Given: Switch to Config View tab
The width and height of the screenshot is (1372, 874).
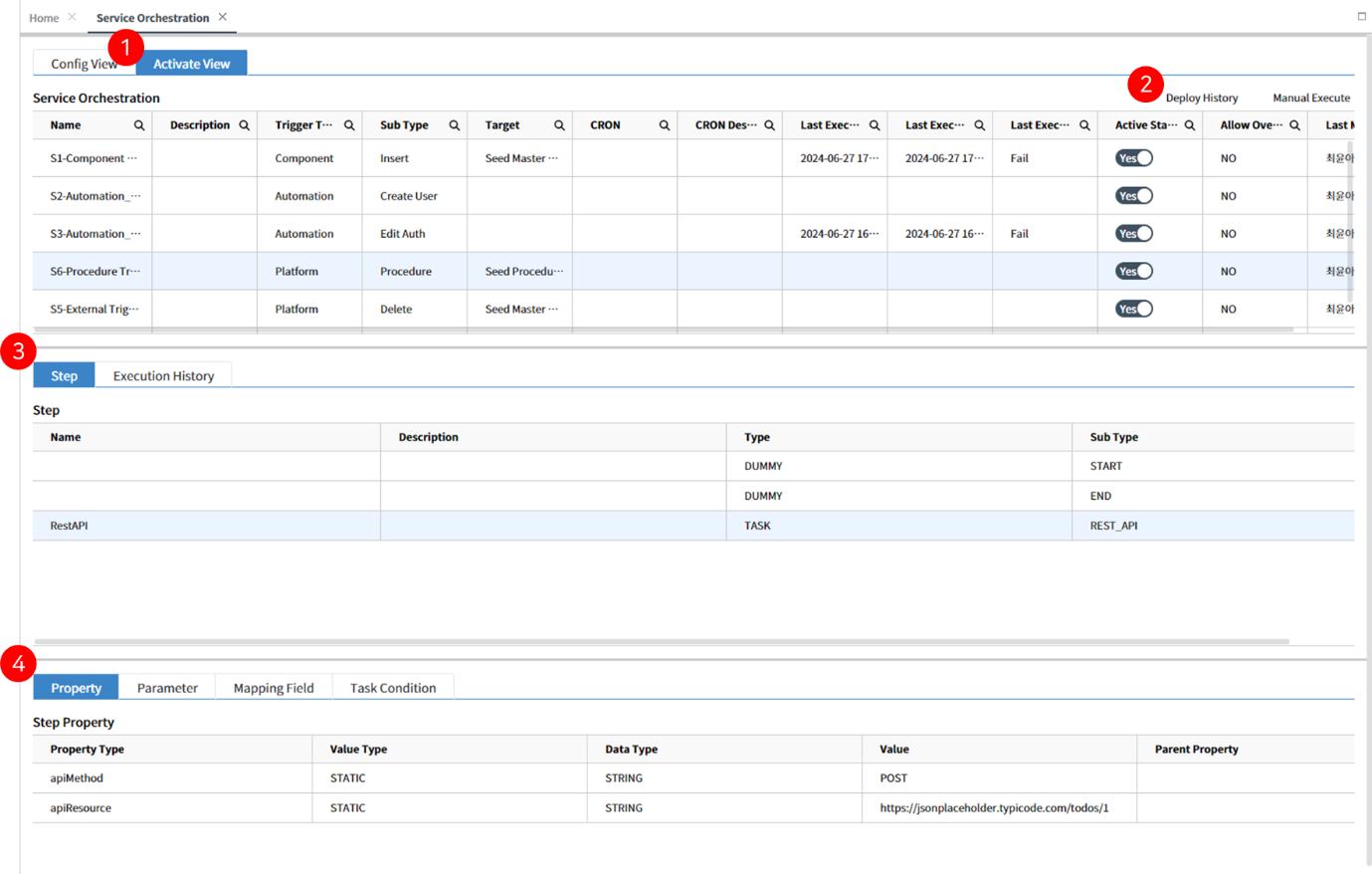Looking at the screenshot, I should point(85,64).
